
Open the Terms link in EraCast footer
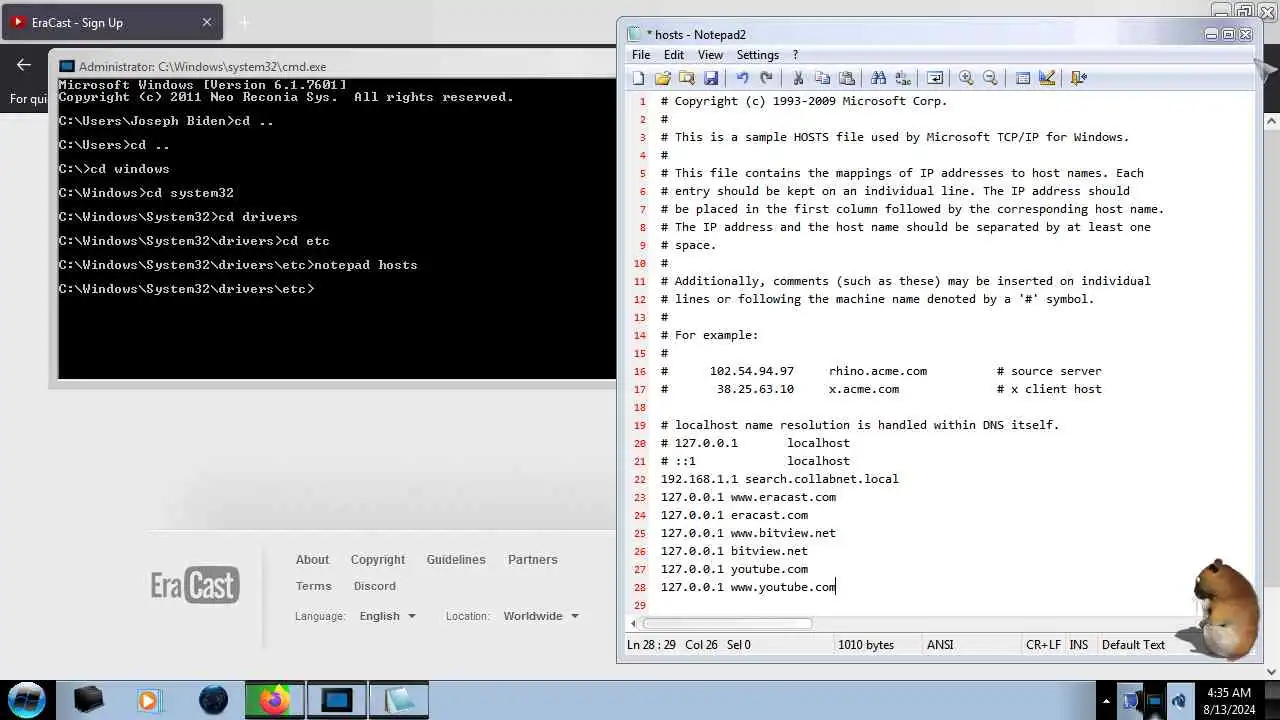point(313,586)
